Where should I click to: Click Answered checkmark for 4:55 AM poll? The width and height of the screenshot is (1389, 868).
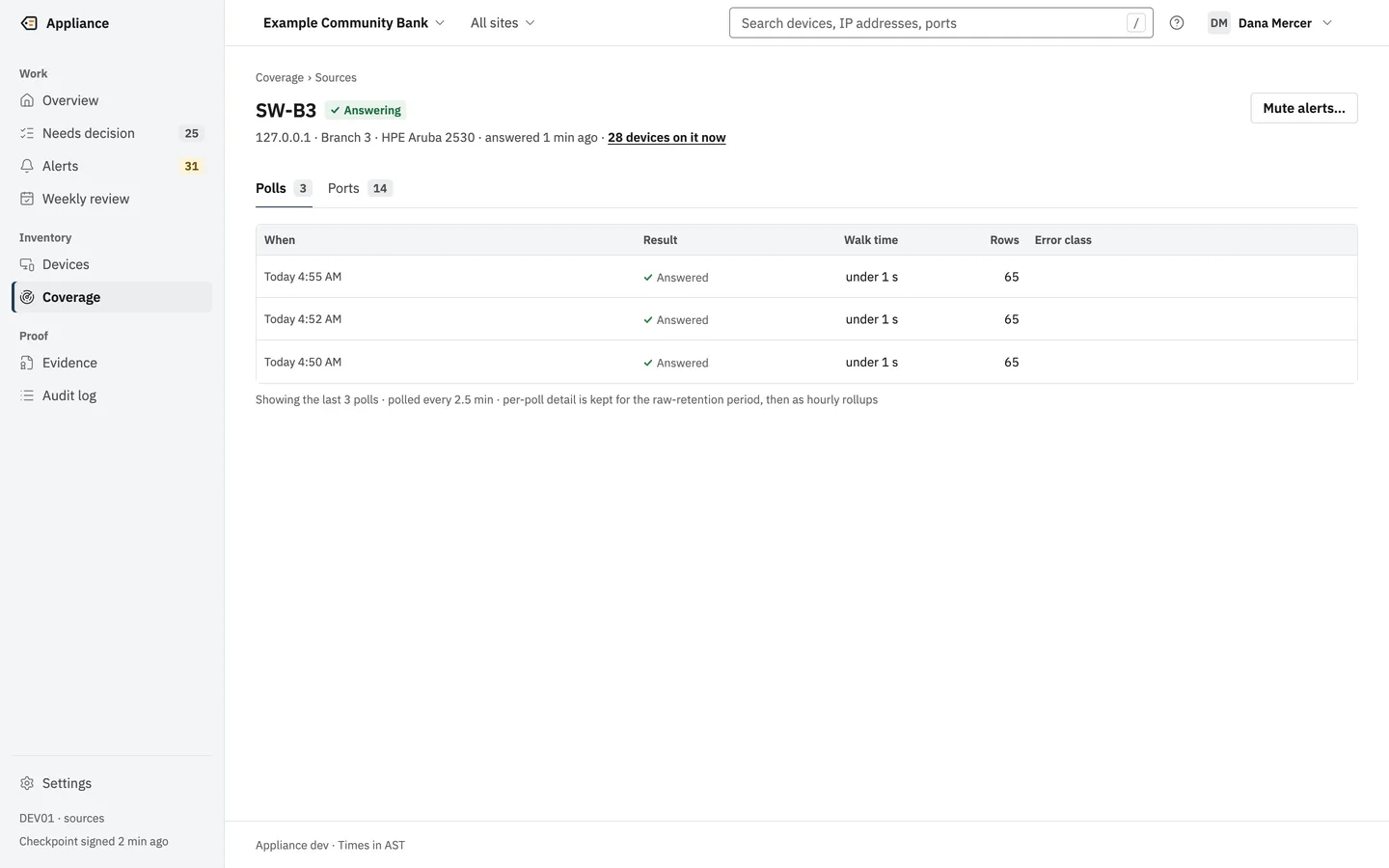click(x=648, y=278)
